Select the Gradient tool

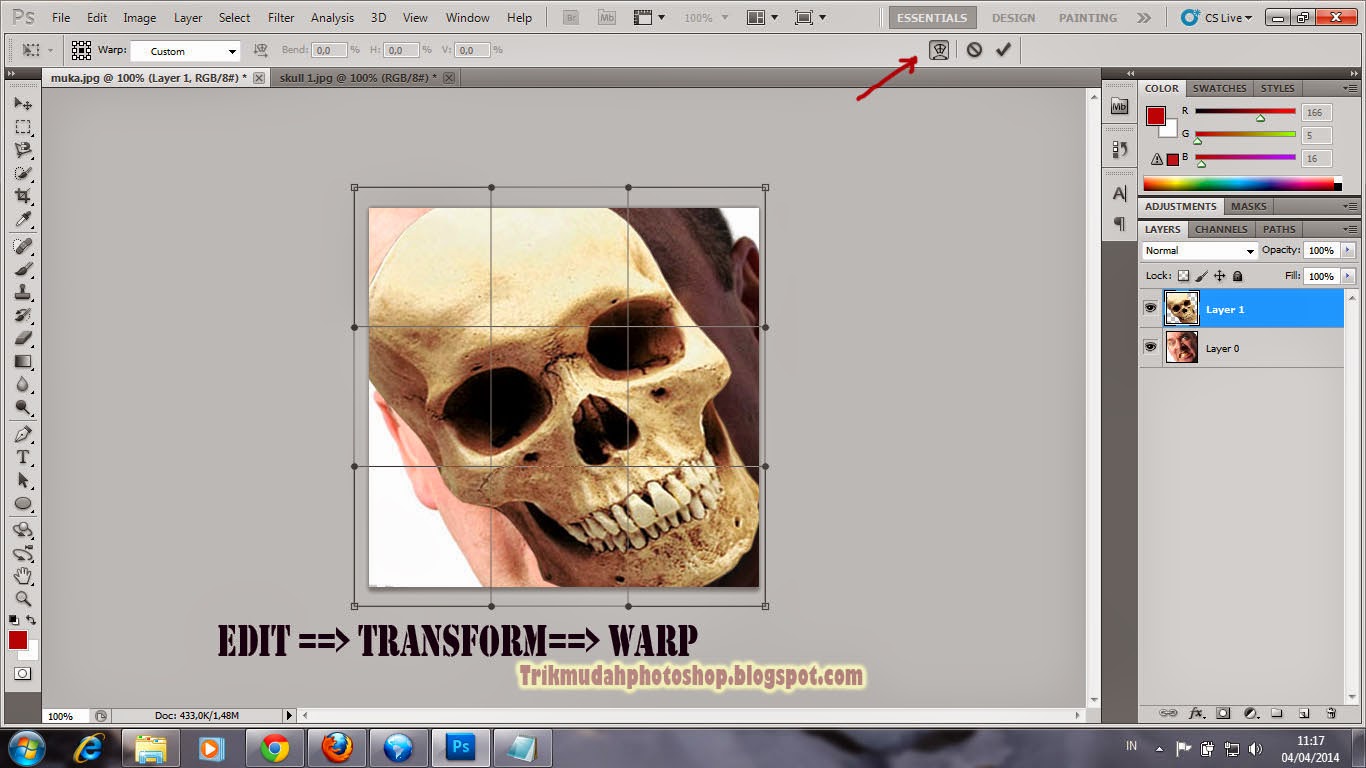coord(23,361)
